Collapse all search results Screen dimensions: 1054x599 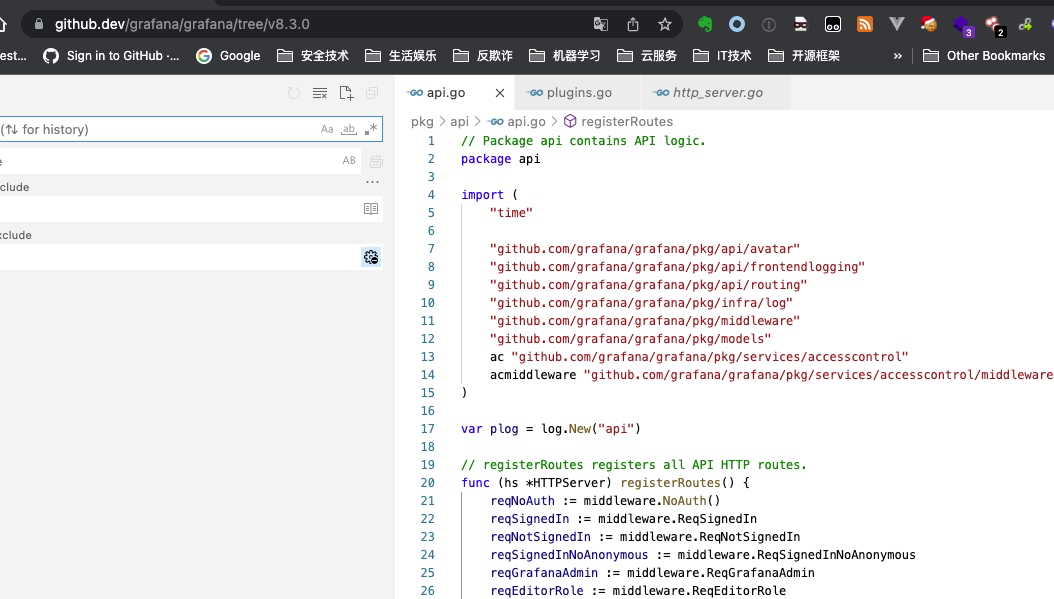(x=372, y=93)
